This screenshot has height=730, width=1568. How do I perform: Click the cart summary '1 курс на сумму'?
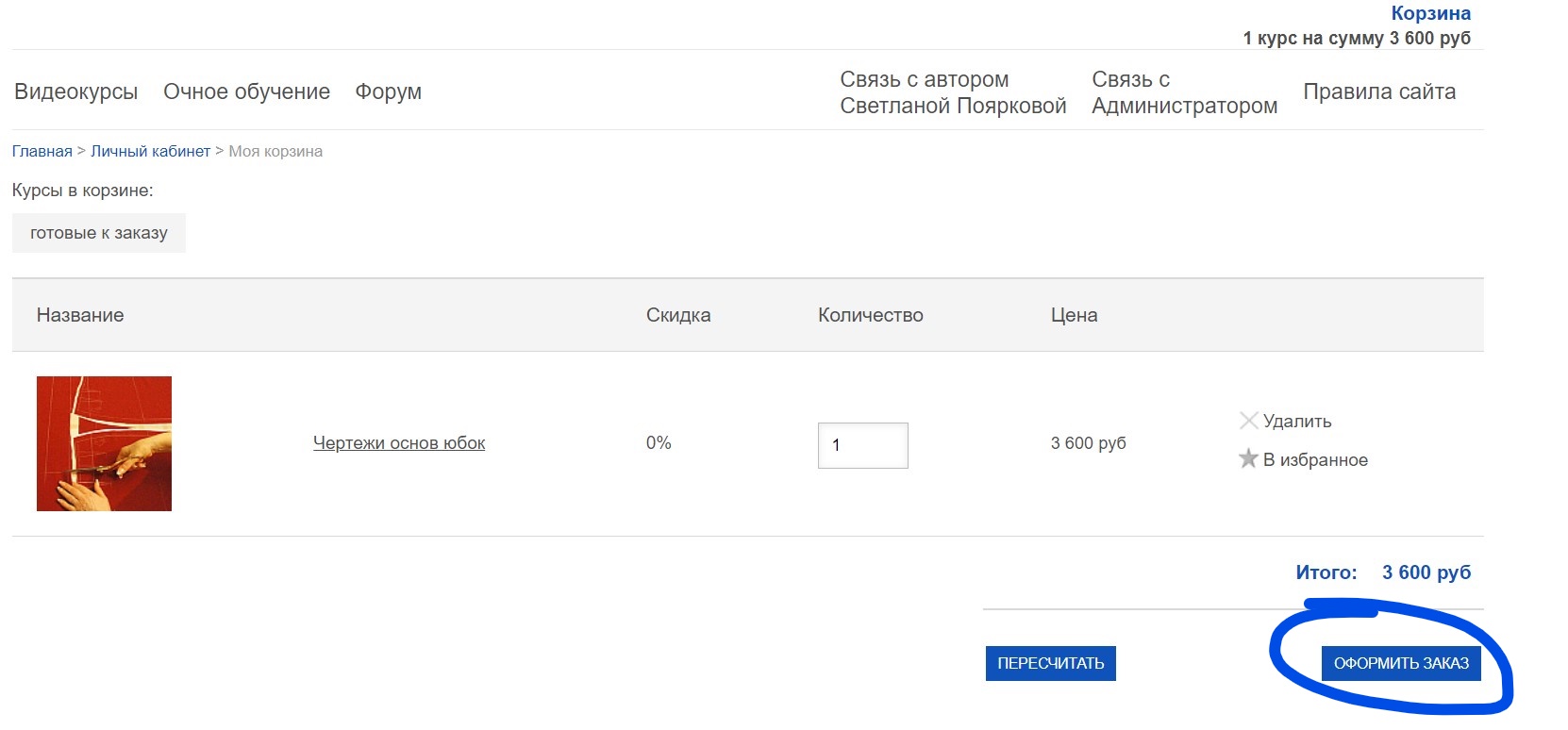[x=1356, y=39]
